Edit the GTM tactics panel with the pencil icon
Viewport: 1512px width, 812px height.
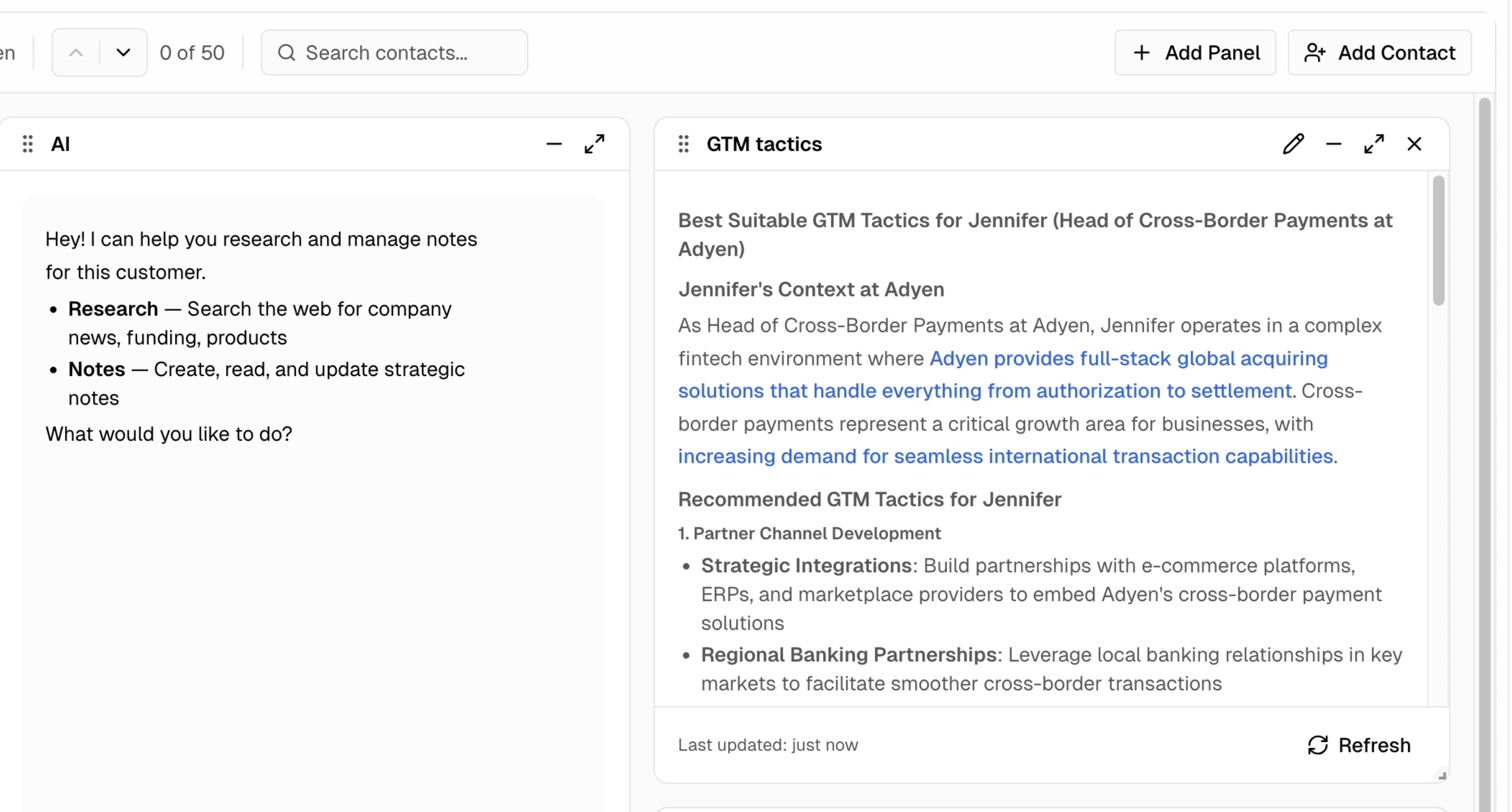point(1293,144)
